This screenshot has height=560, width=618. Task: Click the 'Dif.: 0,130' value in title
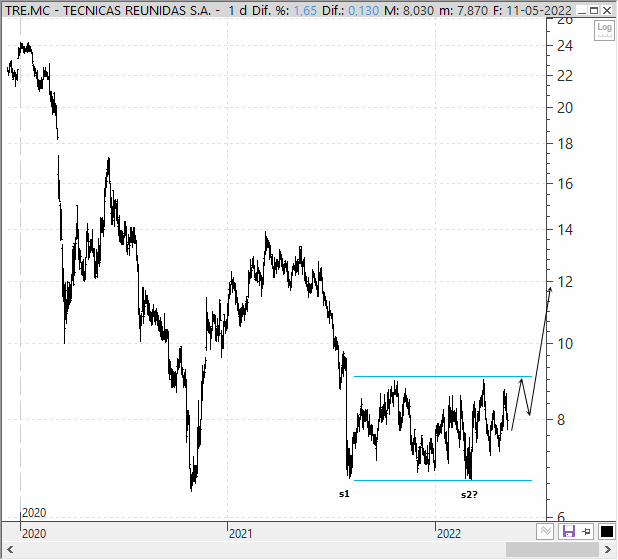(350, 10)
